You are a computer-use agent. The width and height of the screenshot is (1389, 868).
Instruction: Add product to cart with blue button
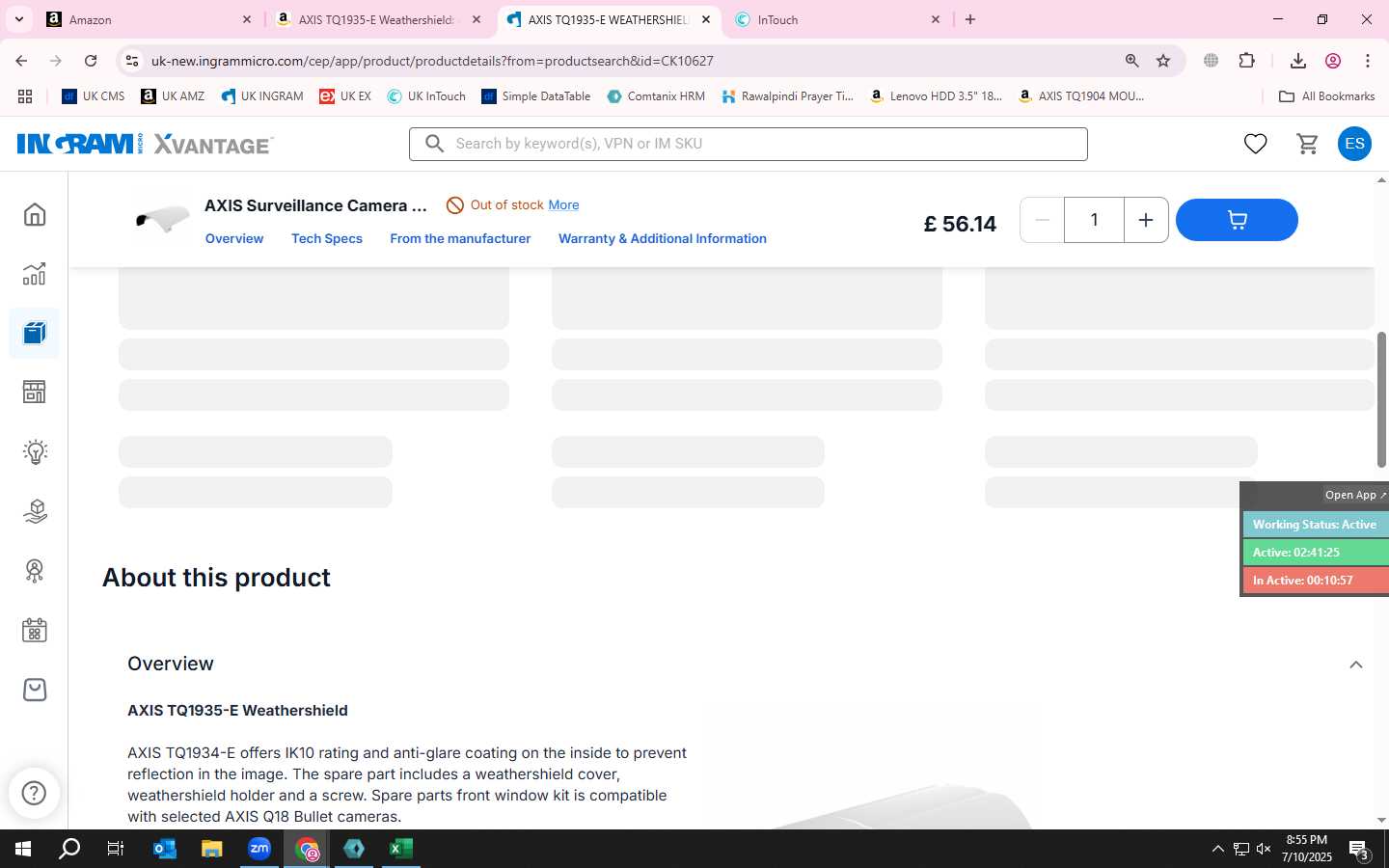(x=1237, y=220)
